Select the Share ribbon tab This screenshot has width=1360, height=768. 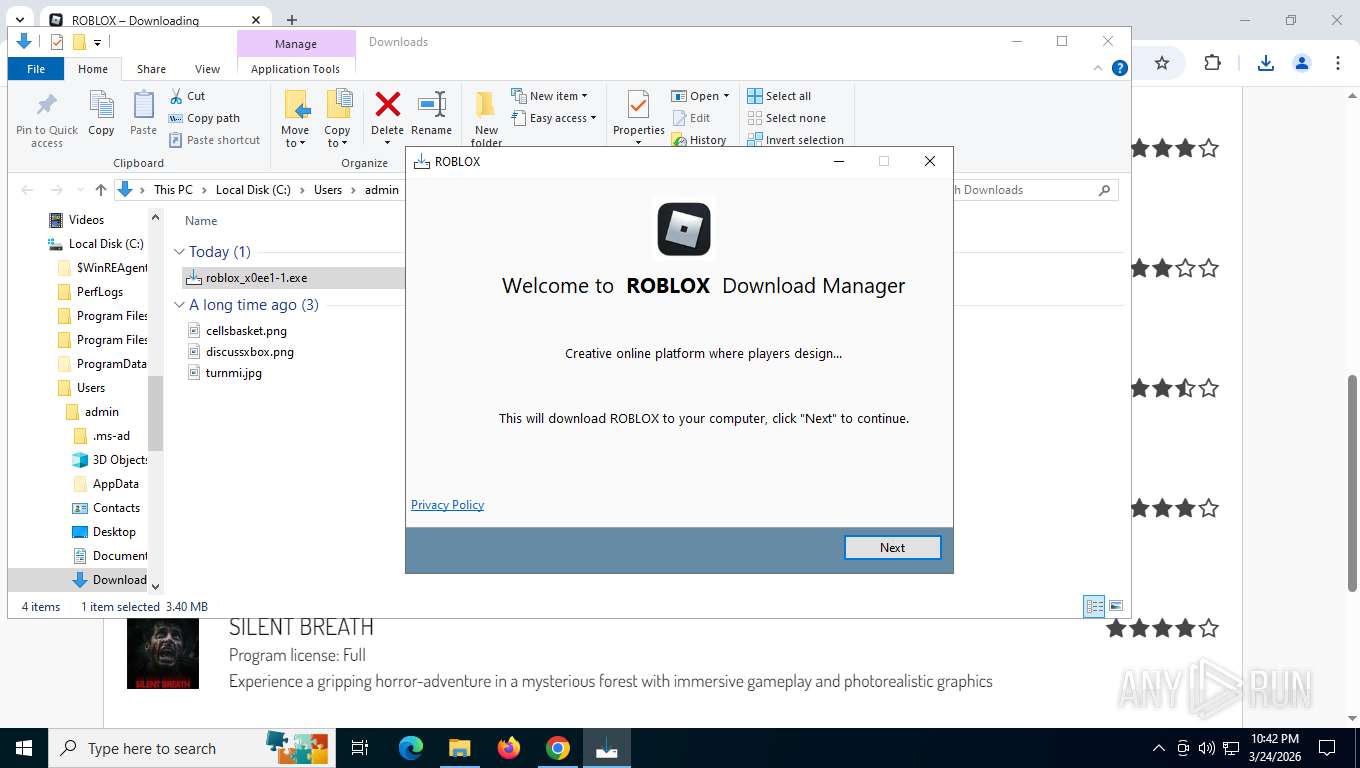[151, 69]
